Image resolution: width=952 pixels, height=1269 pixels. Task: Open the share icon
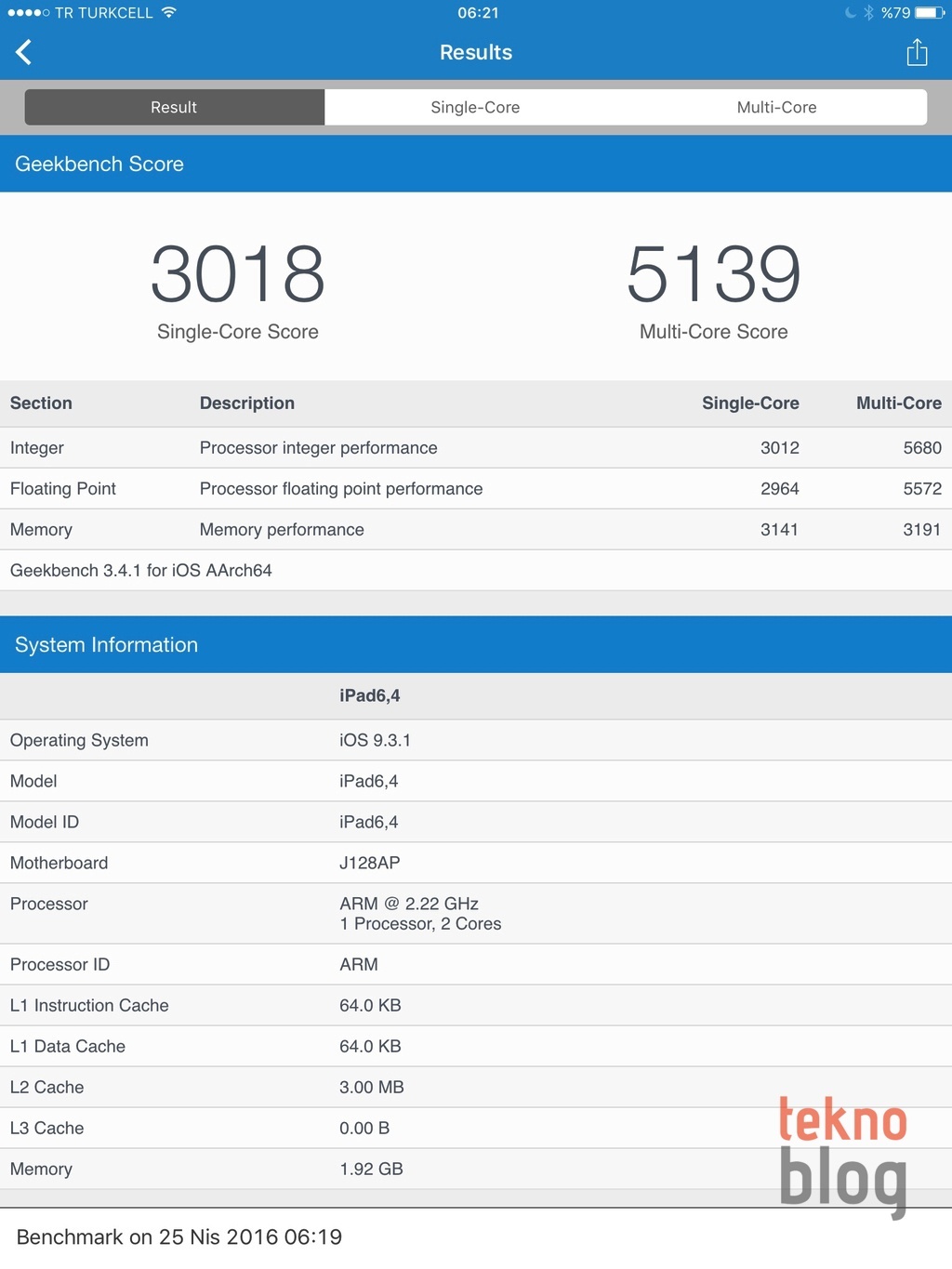coord(917,52)
